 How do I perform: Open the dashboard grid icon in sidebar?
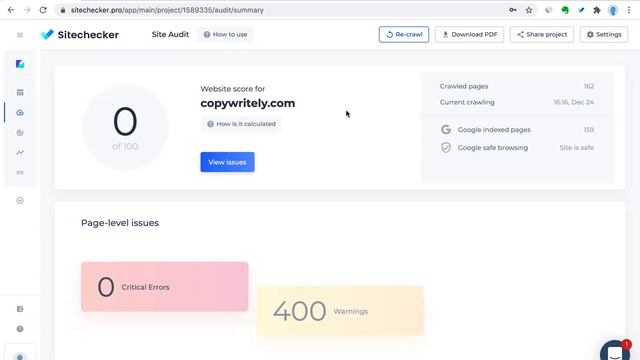pos(20,93)
